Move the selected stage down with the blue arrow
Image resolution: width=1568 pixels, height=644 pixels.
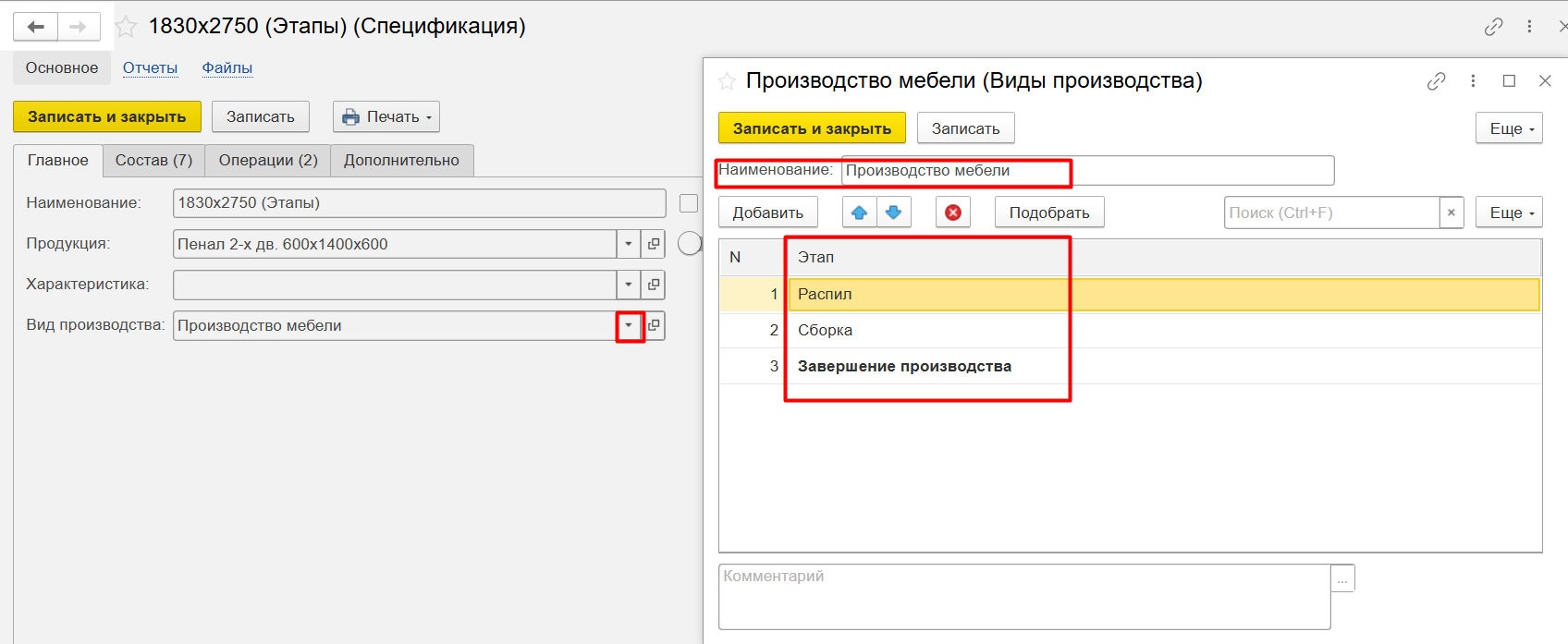(x=894, y=213)
